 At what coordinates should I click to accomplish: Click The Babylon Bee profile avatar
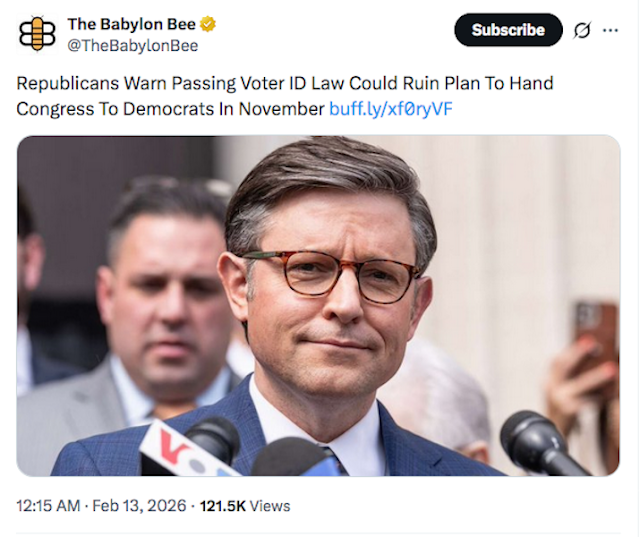[x=38, y=33]
